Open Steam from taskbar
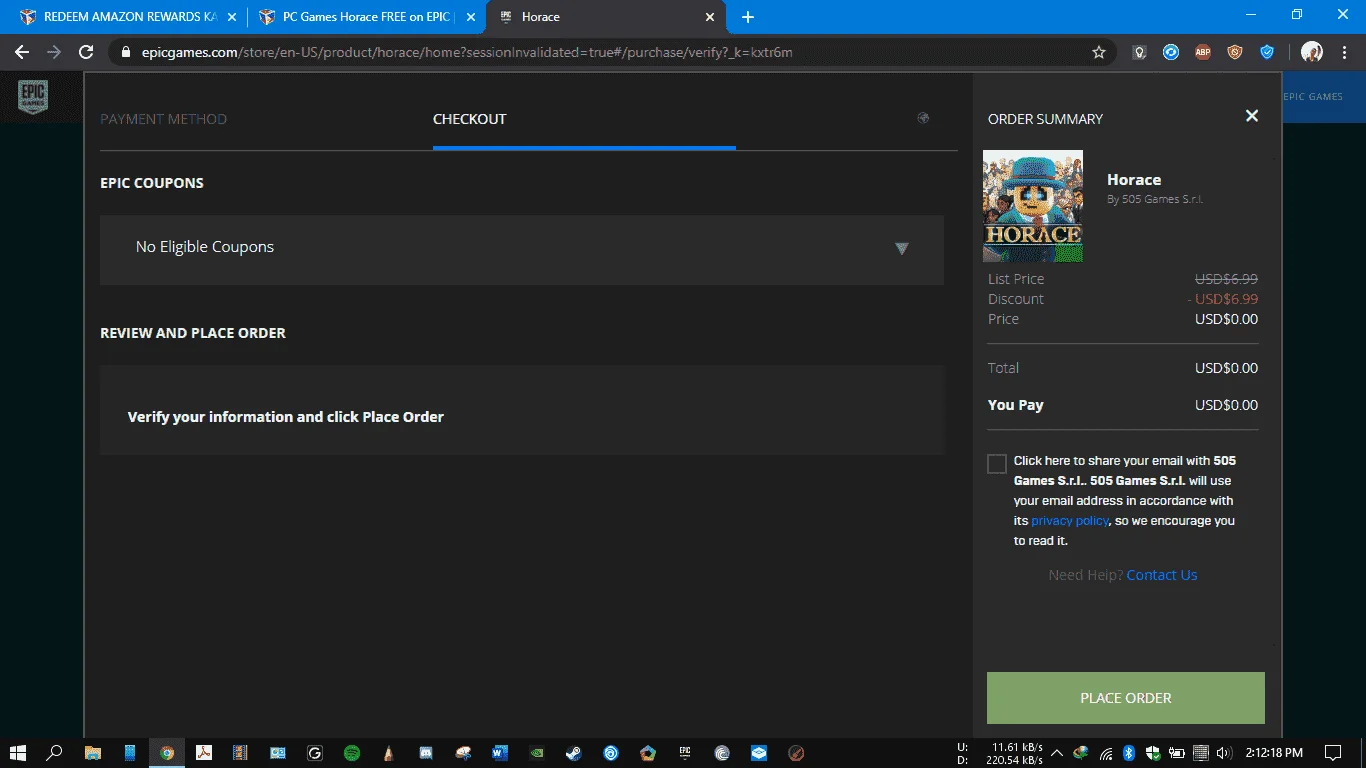1366x768 pixels. tap(574, 753)
